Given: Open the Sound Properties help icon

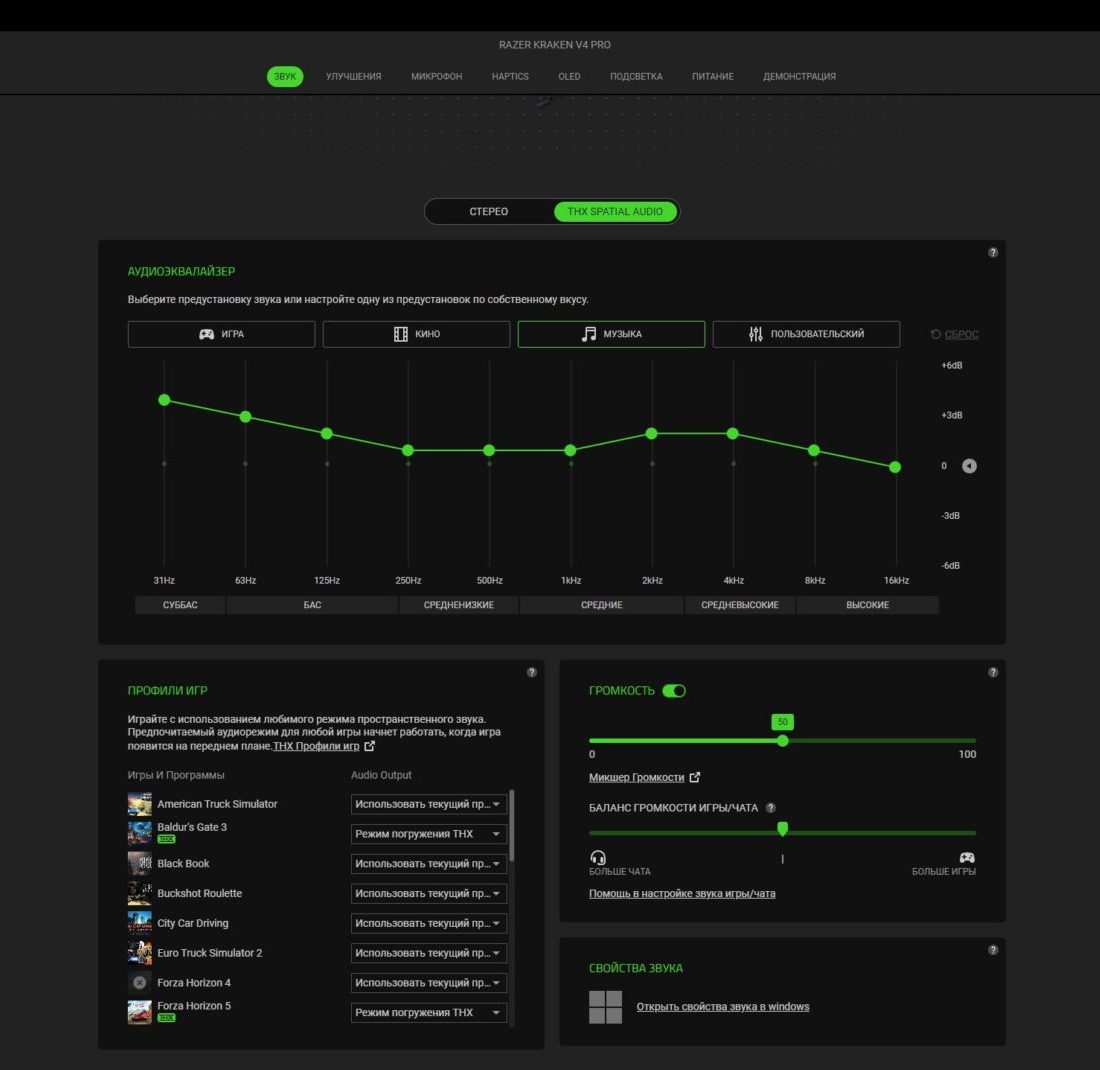Looking at the screenshot, I should pyautogui.click(x=993, y=950).
